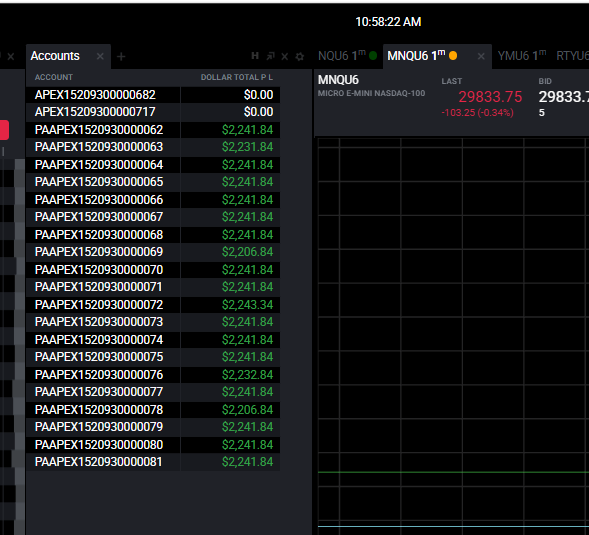Viewport: 589px width, 535px height.
Task: Select account PAAPEX1520930000081
Action: tap(98, 461)
